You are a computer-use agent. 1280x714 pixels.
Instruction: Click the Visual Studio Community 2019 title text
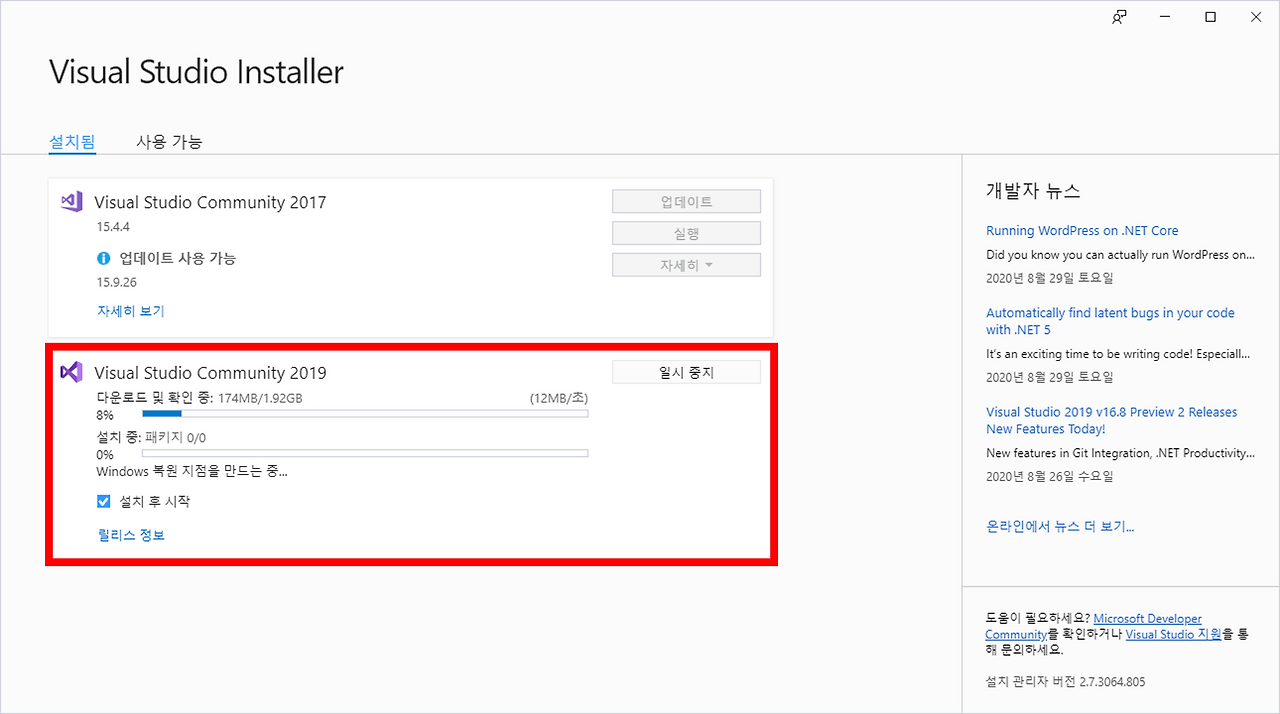210,373
